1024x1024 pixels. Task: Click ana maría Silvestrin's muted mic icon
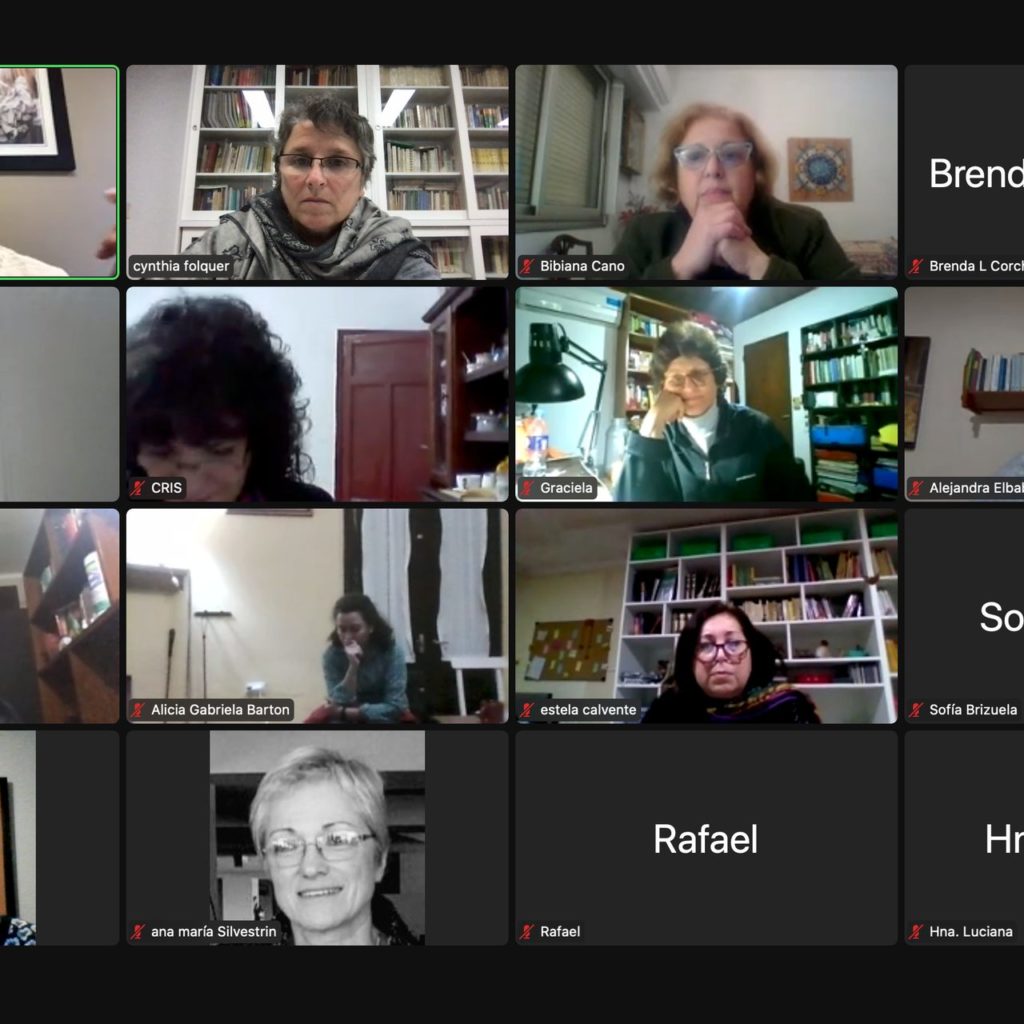point(138,932)
